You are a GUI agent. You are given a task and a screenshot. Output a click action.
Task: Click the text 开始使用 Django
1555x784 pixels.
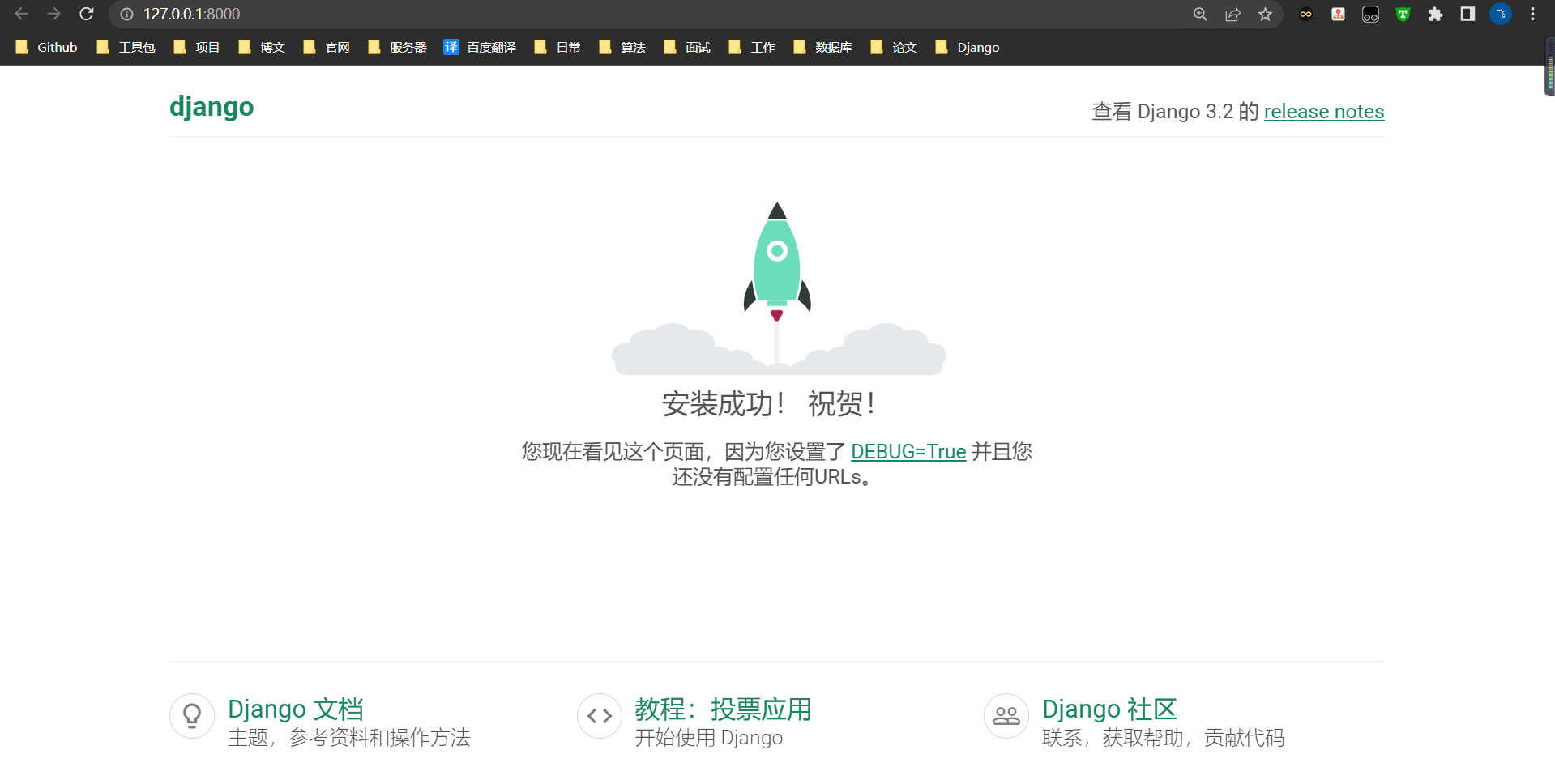(x=709, y=738)
